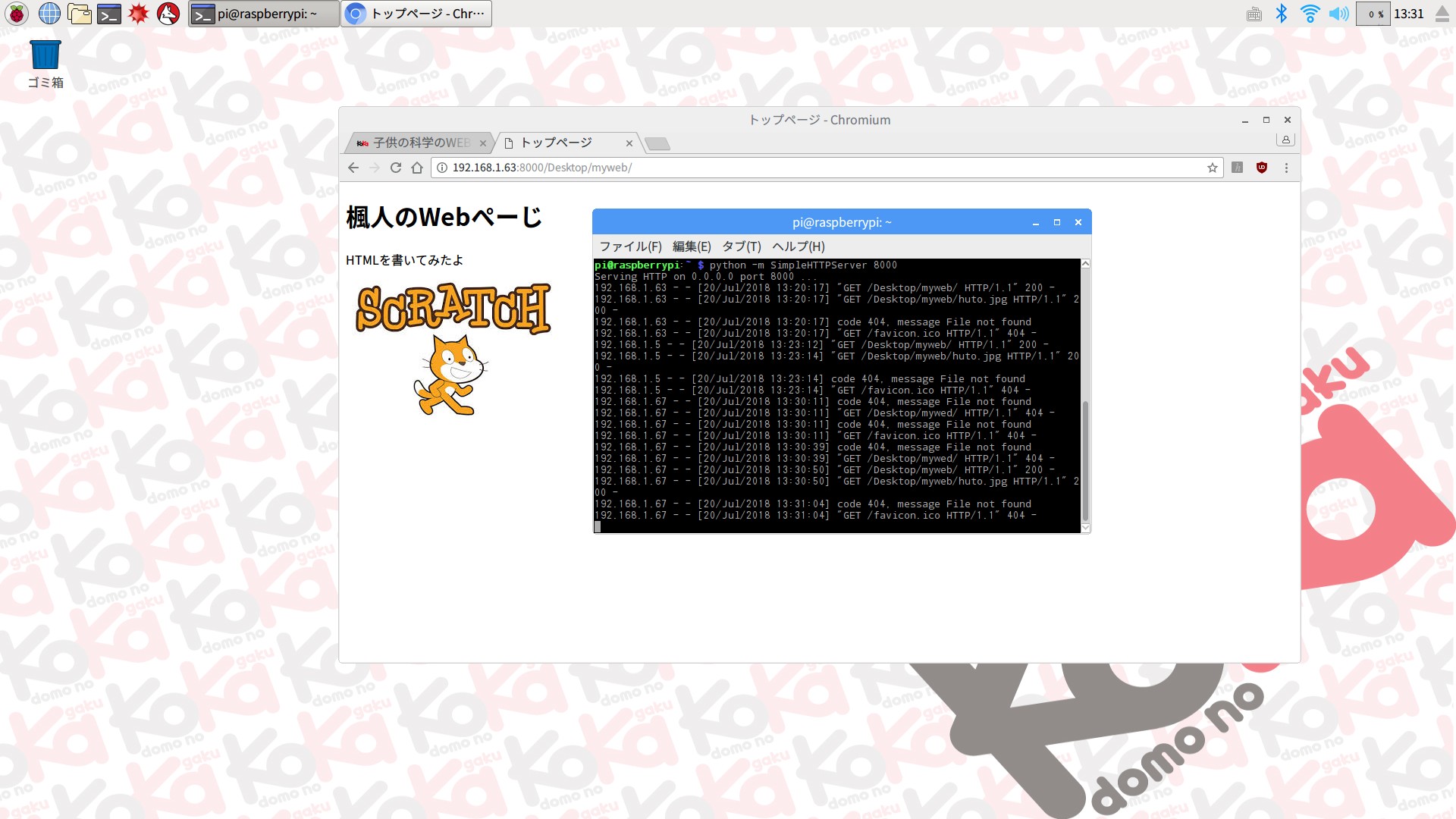Maximize the pi@raspberrypi terminal window

(1056, 222)
